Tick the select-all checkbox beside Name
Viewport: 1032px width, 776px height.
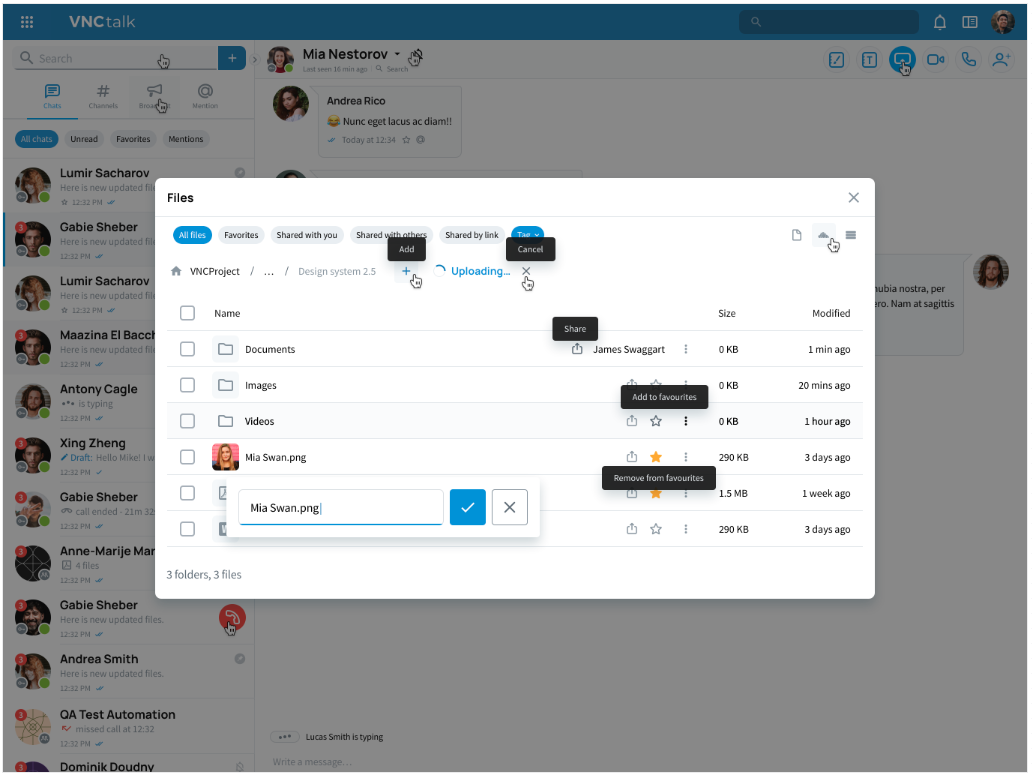pos(187,313)
